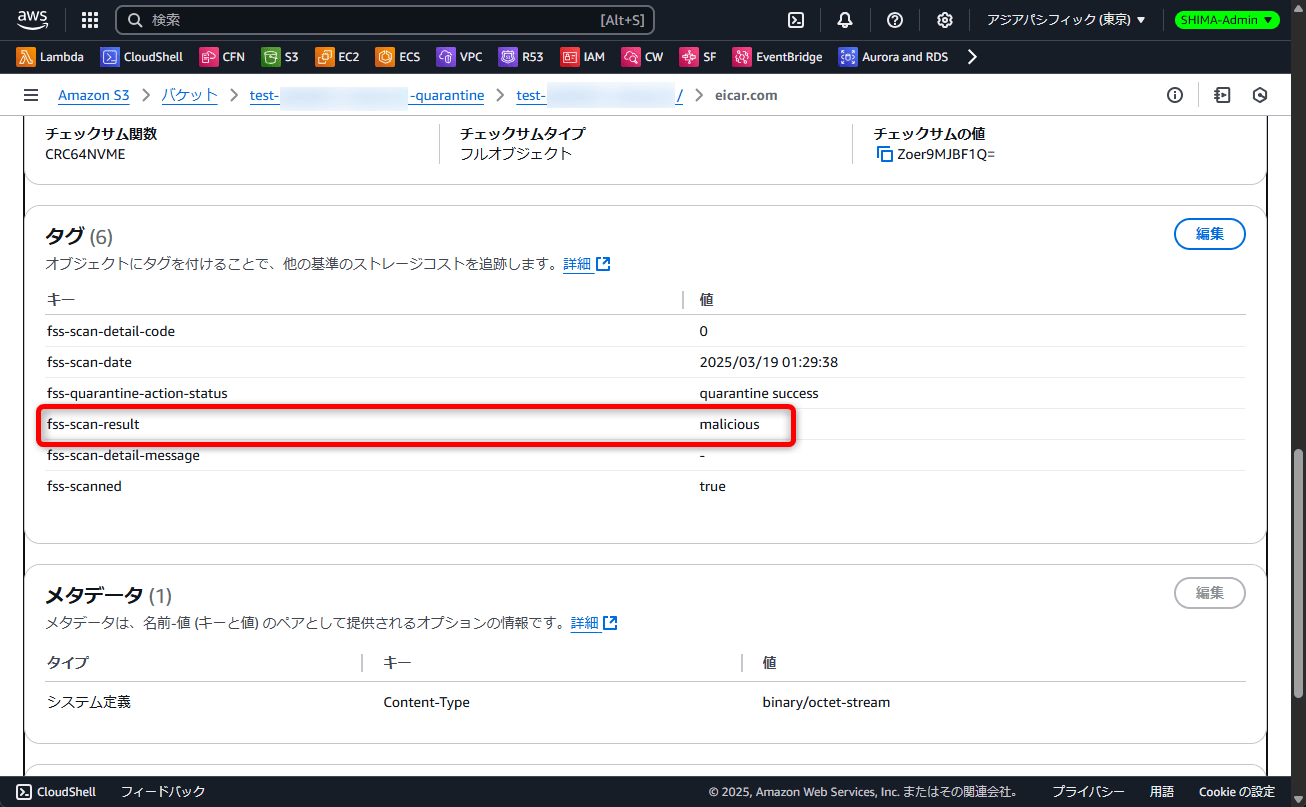Open EC2 shortcut in favorites bar

(x=337, y=57)
